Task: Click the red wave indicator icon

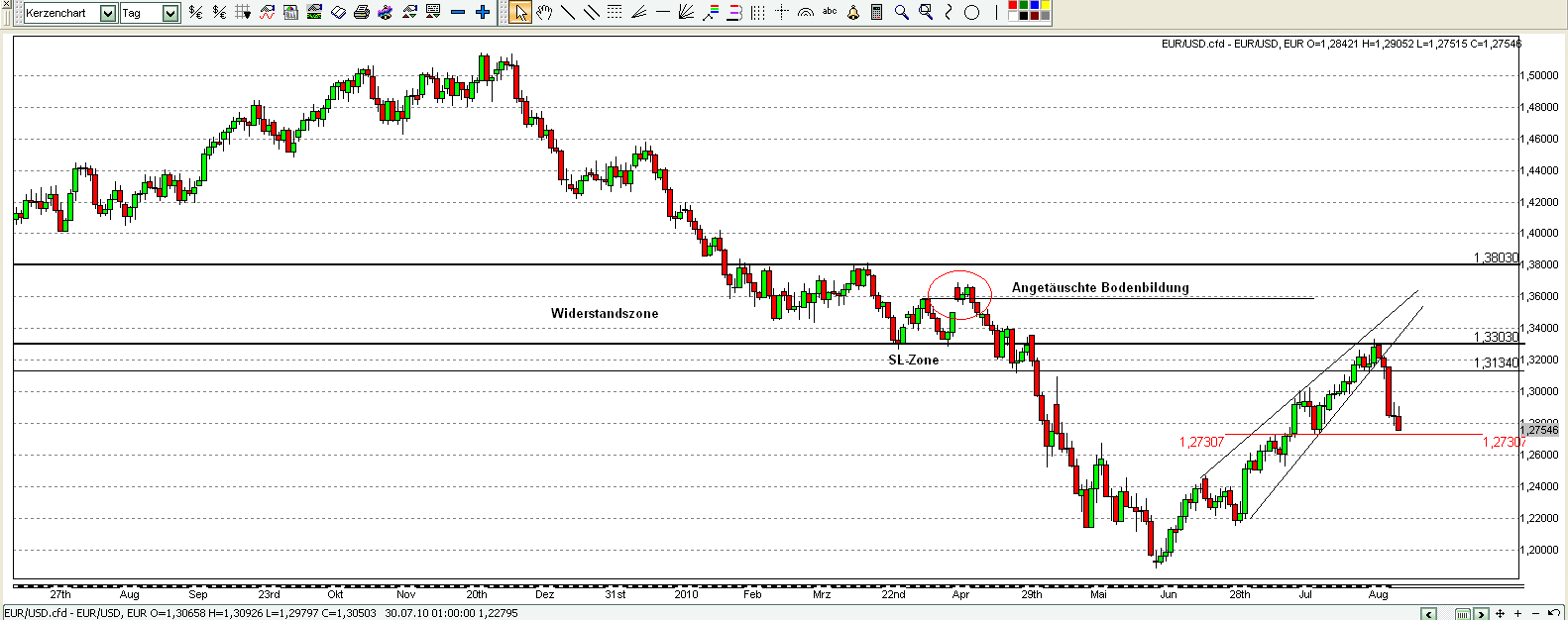Action: point(267,13)
